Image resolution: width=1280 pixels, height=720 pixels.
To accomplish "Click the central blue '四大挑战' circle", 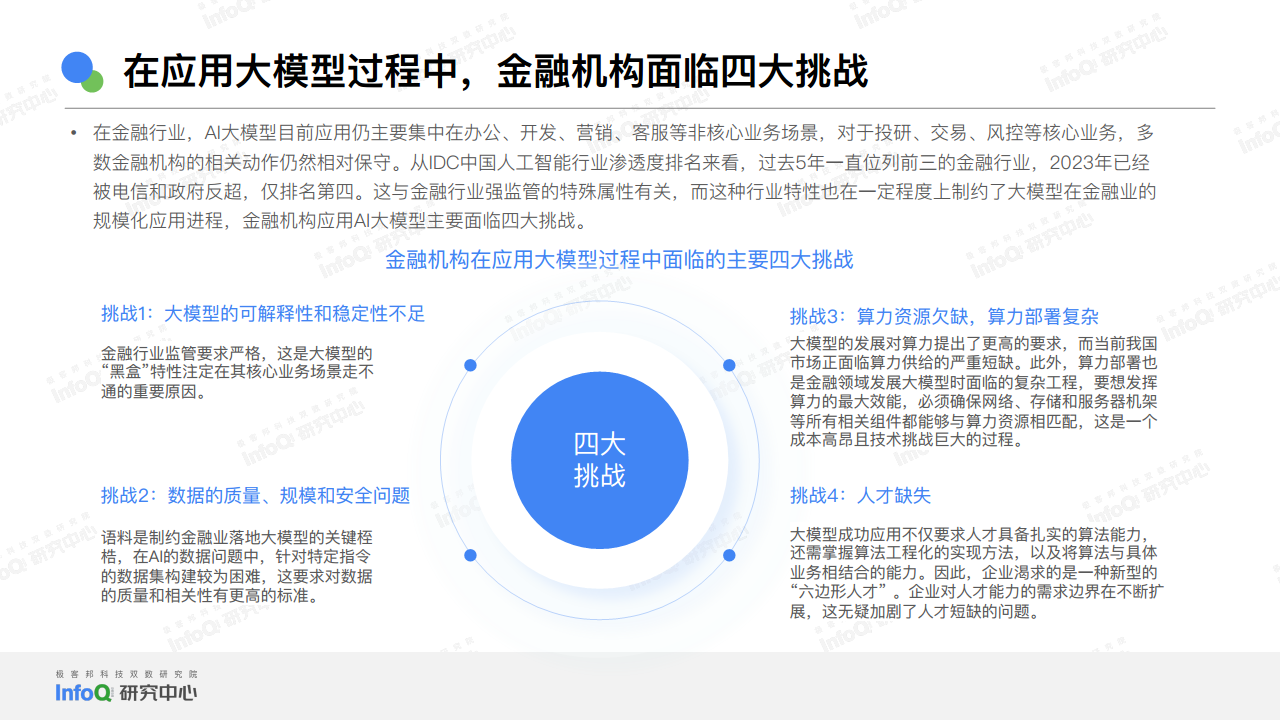I will tap(599, 459).
